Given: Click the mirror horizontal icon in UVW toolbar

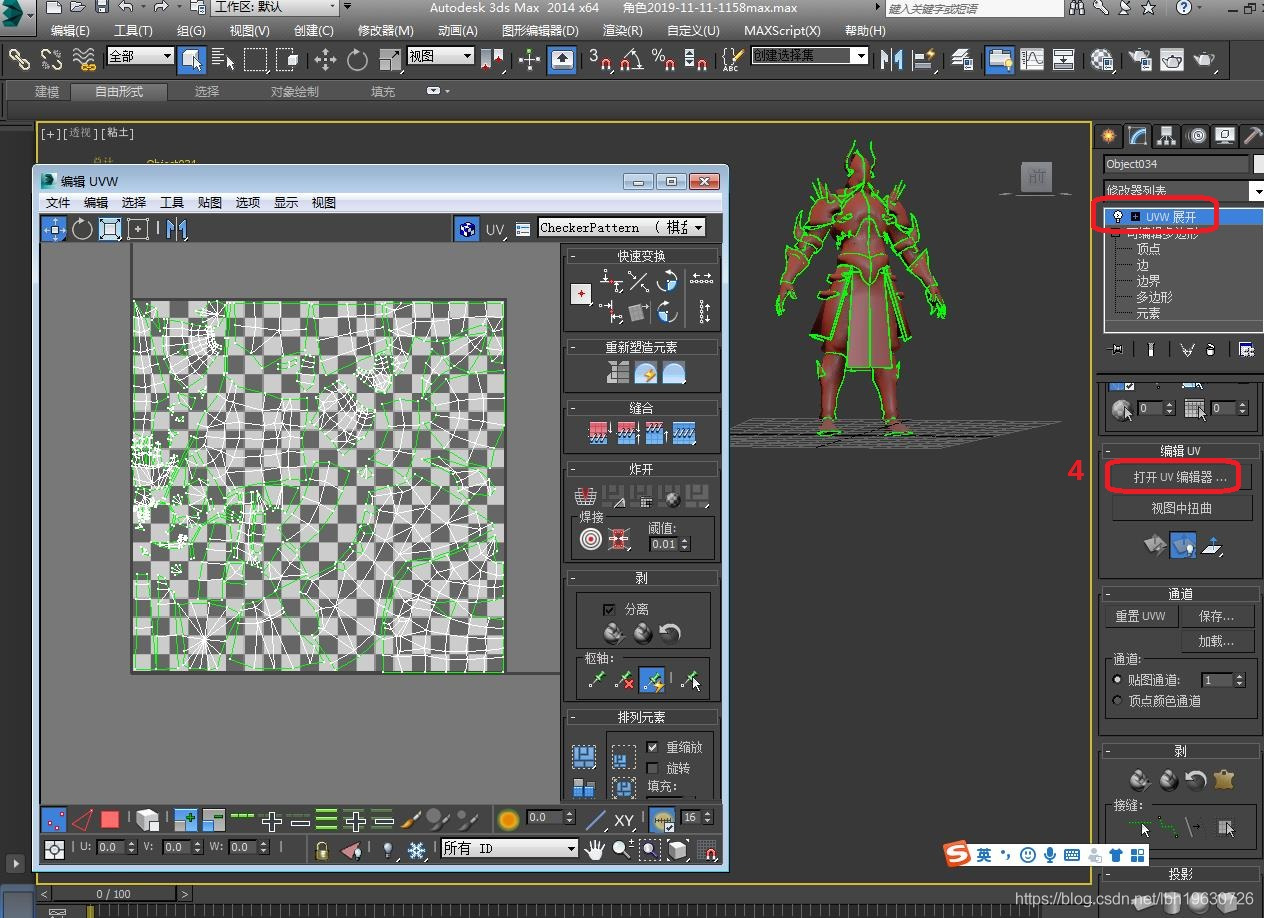Looking at the screenshot, I should pos(177,229).
